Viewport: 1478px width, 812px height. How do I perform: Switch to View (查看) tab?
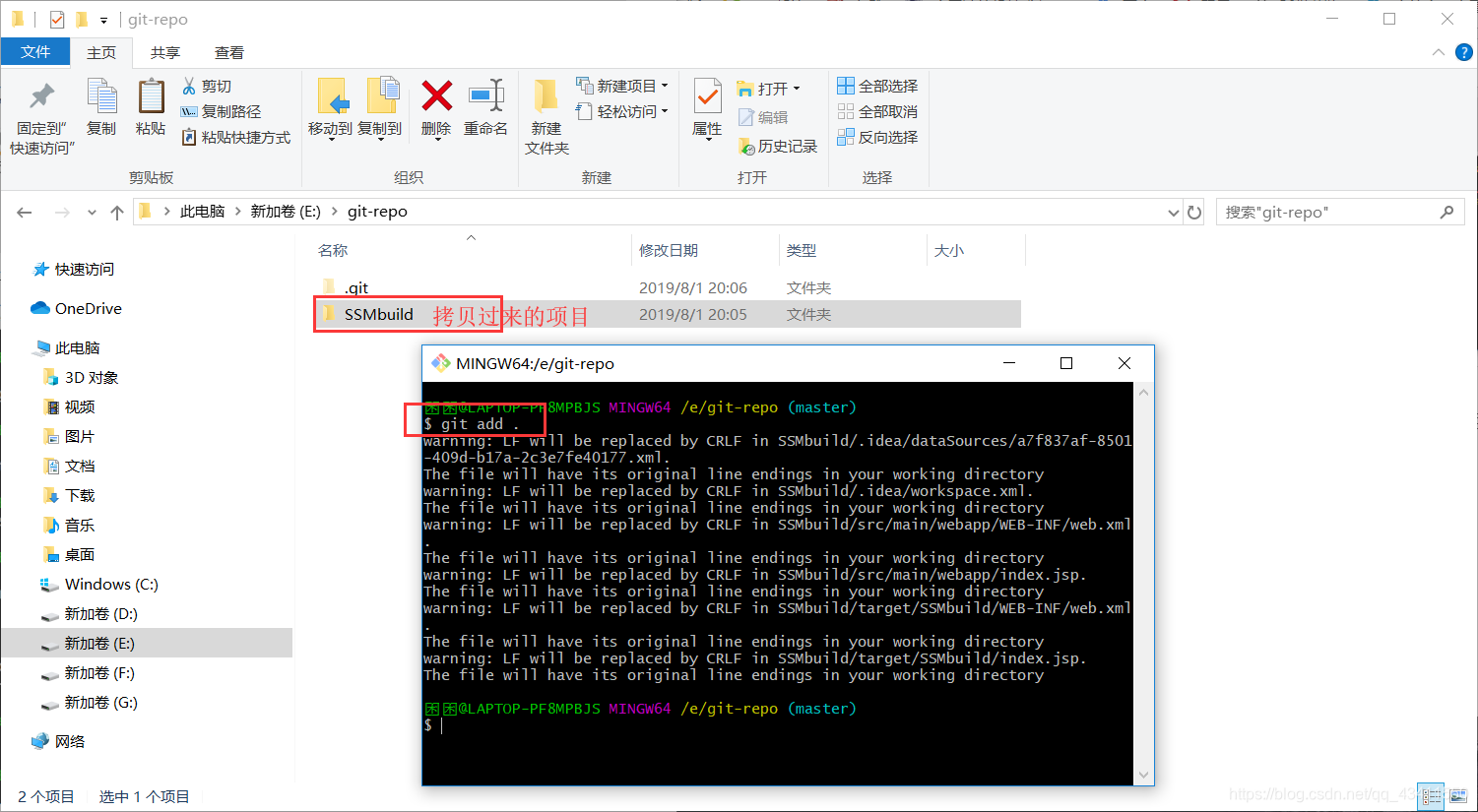click(x=229, y=52)
